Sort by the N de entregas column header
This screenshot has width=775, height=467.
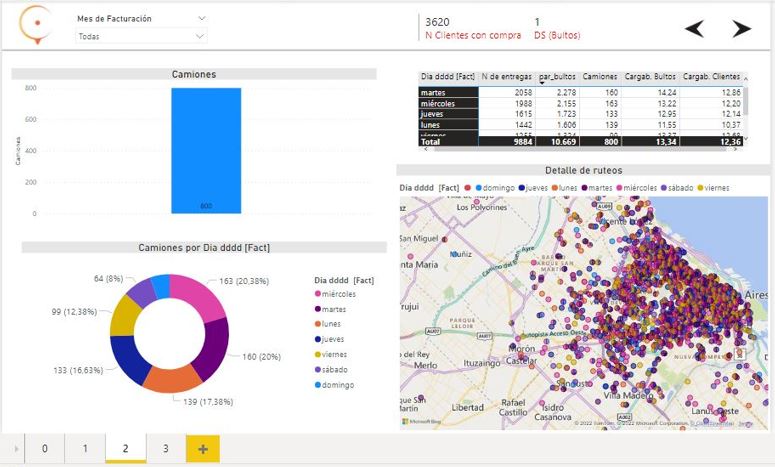point(507,76)
